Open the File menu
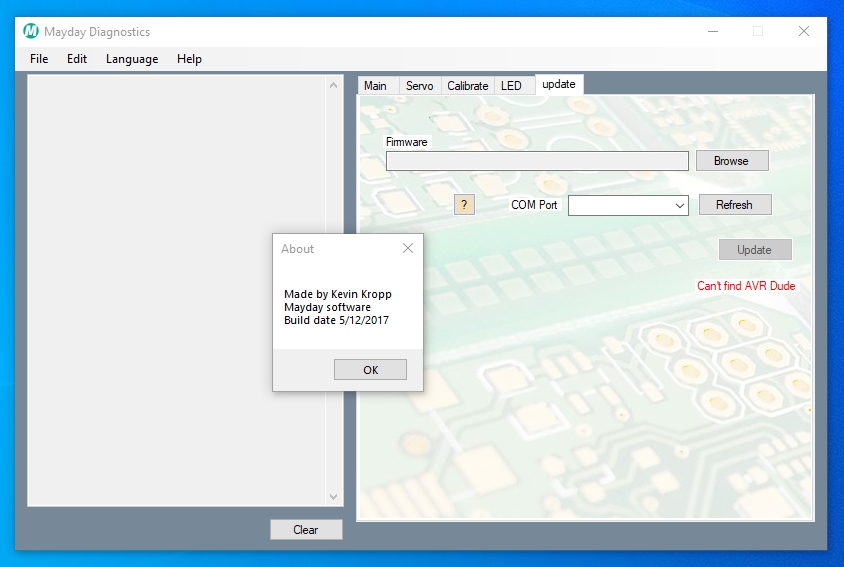844x567 pixels. point(39,59)
